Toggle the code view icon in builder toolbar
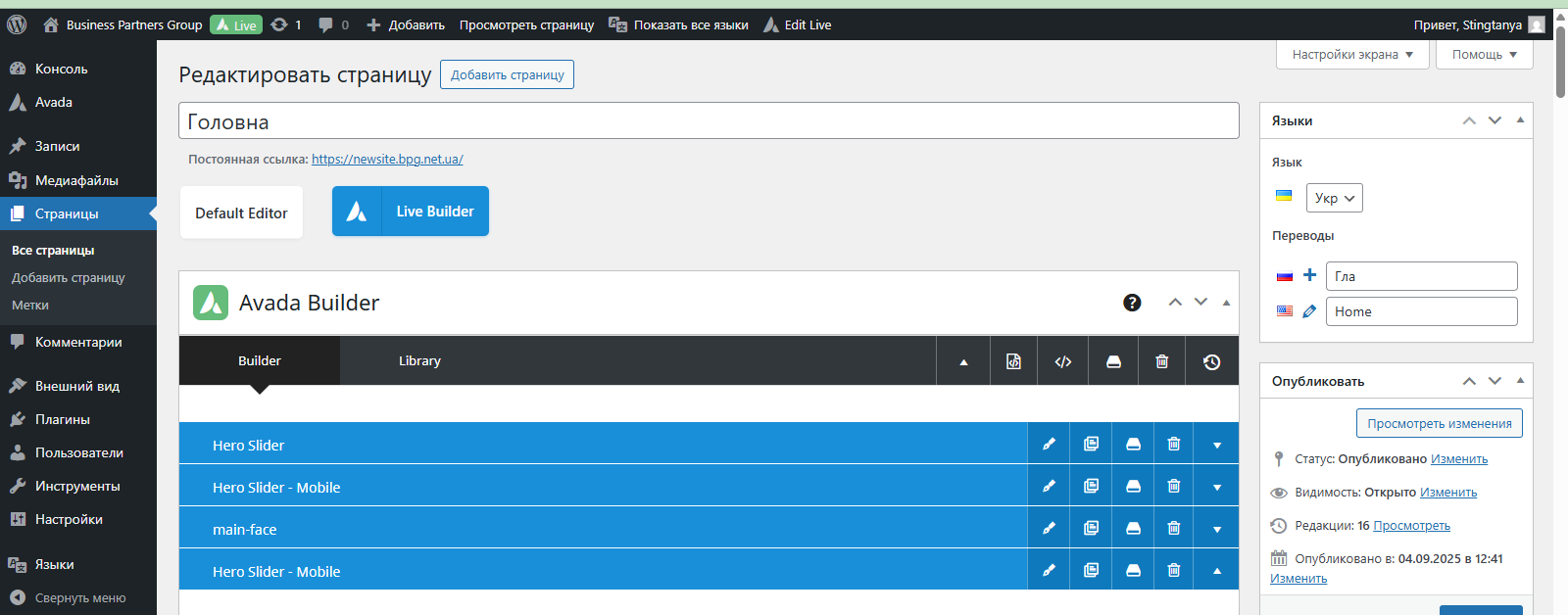This screenshot has height=615, width=1568. click(1063, 361)
